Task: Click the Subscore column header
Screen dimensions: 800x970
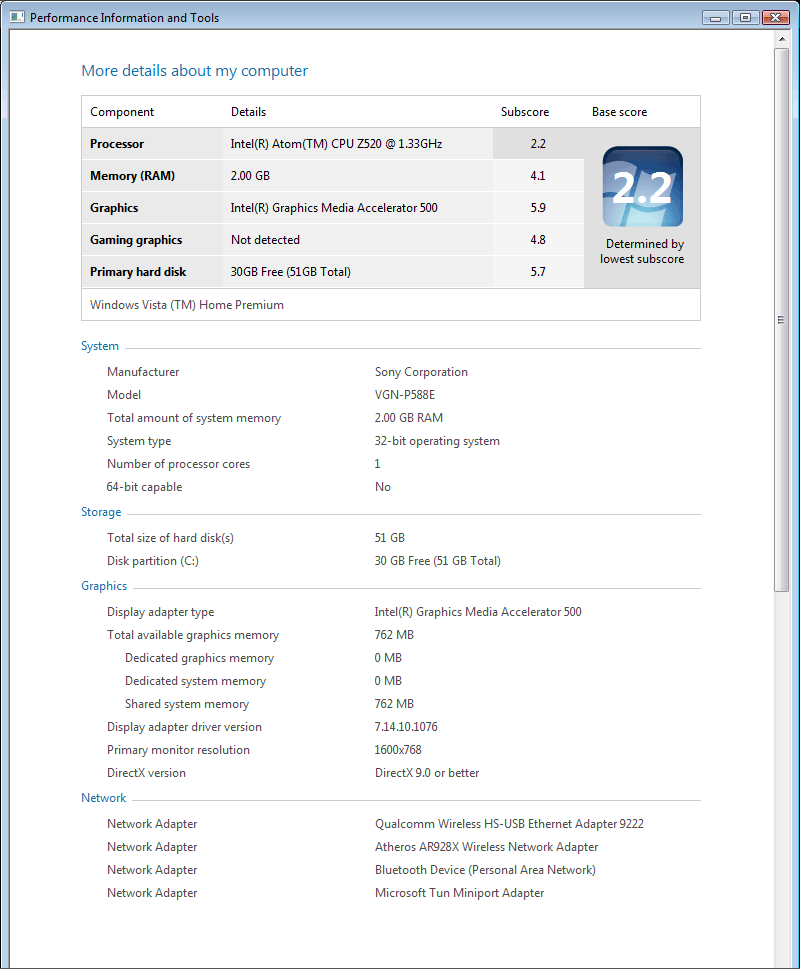Action: point(525,112)
